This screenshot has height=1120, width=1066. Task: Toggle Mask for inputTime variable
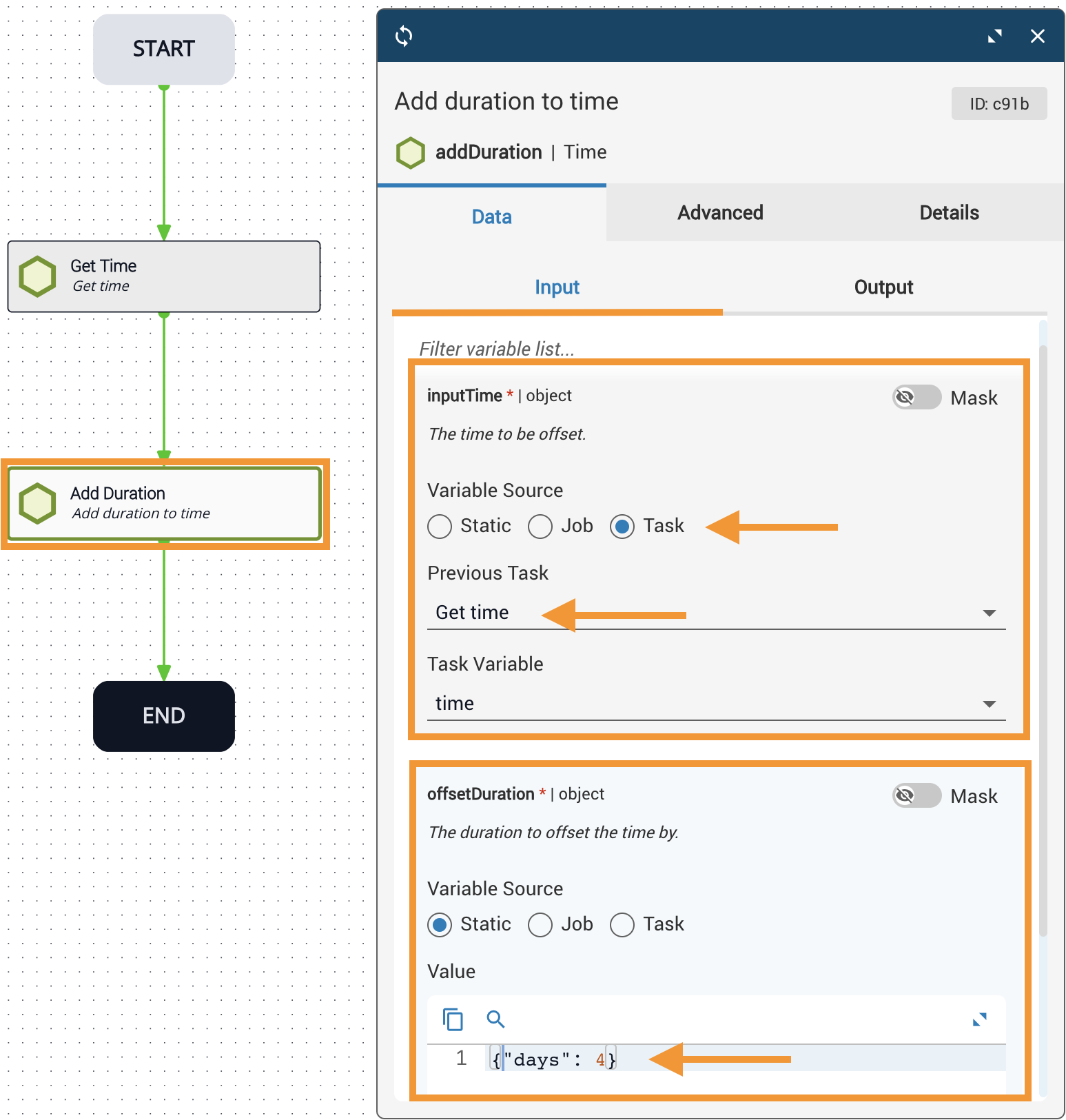click(x=916, y=397)
